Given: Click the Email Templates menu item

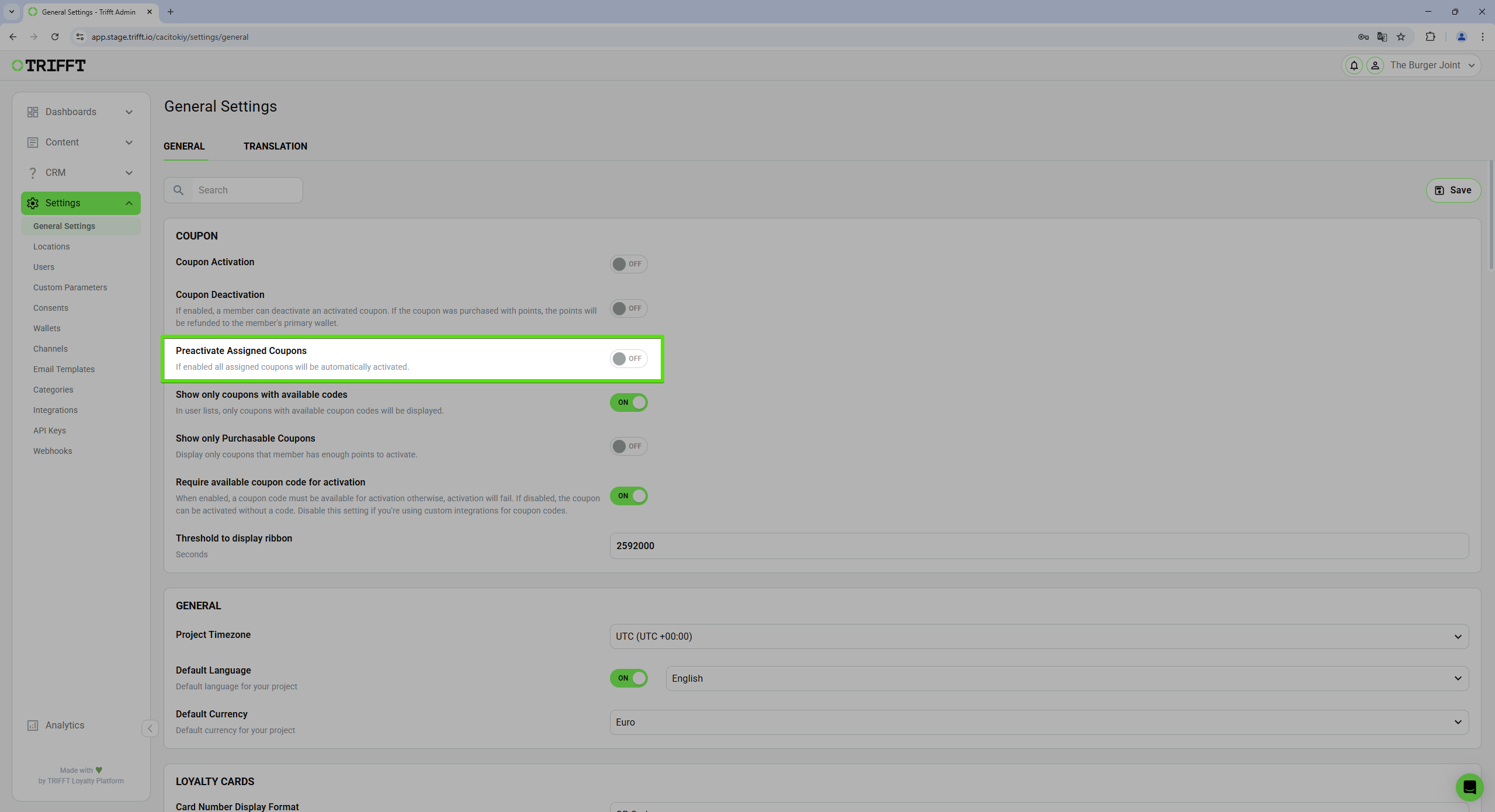Looking at the screenshot, I should (64, 369).
